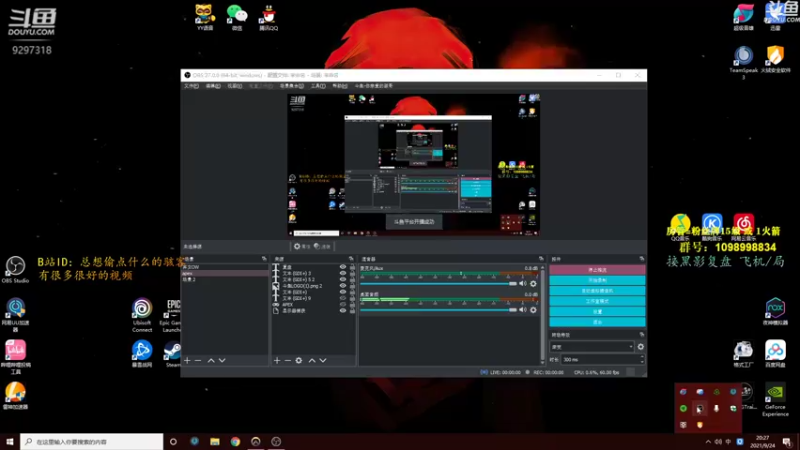
Task: Mute the Mic/Aux speaker icon
Action: [x=523, y=283]
